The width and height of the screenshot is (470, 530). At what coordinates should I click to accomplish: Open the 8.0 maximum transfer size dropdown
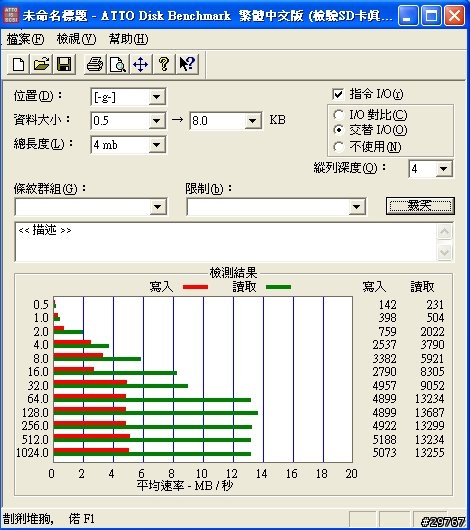[x=252, y=120]
